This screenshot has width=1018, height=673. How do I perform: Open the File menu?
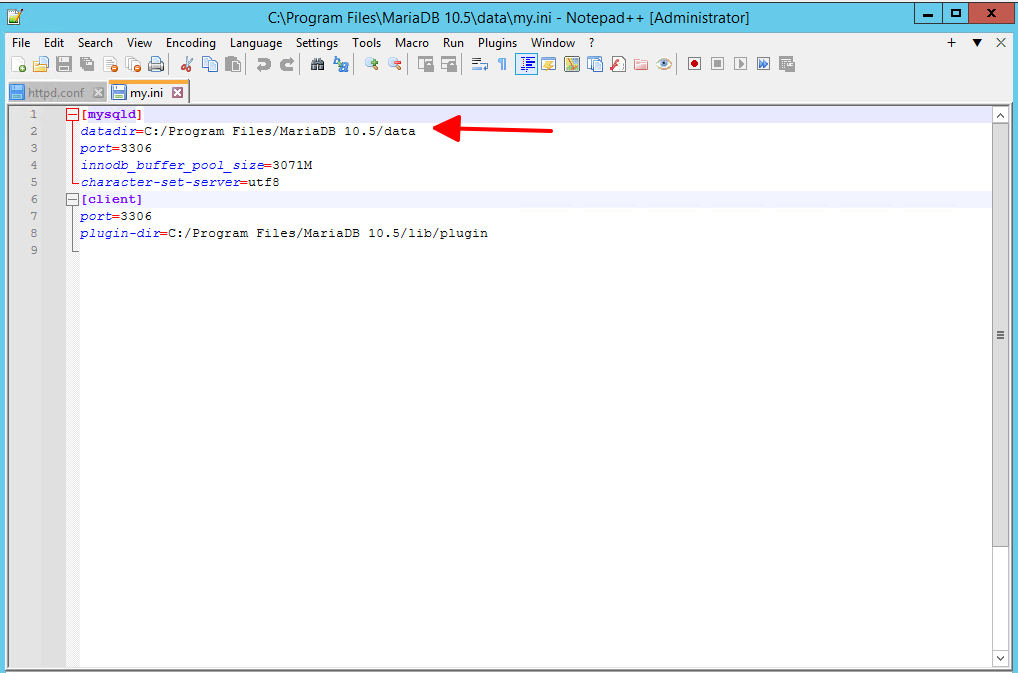21,43
